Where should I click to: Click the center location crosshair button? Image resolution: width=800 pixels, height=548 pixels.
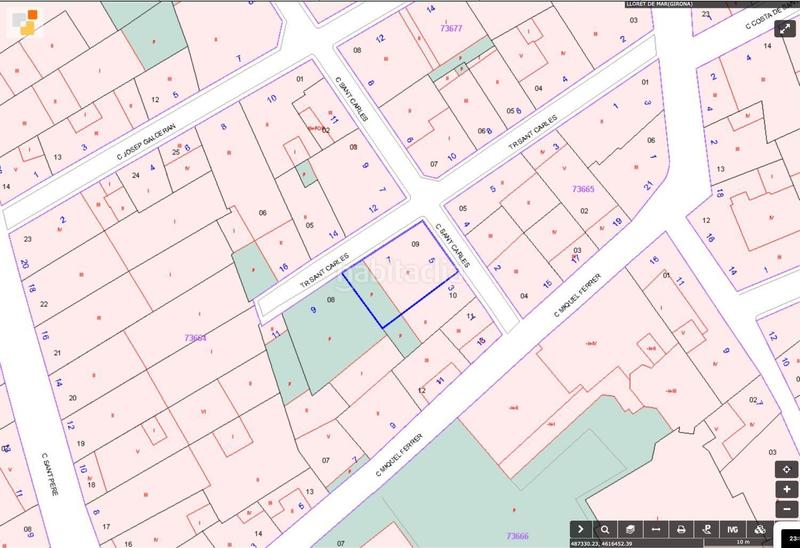(x=787, y=468)
